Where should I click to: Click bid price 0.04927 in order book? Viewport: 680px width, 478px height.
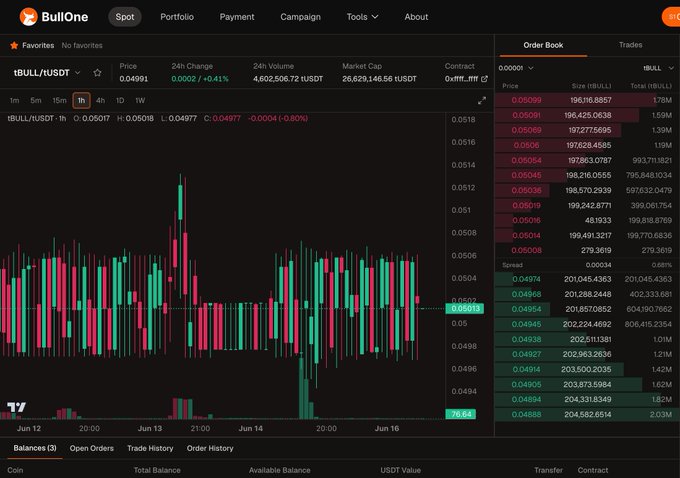pyautogui.click(x=526, y=354)
